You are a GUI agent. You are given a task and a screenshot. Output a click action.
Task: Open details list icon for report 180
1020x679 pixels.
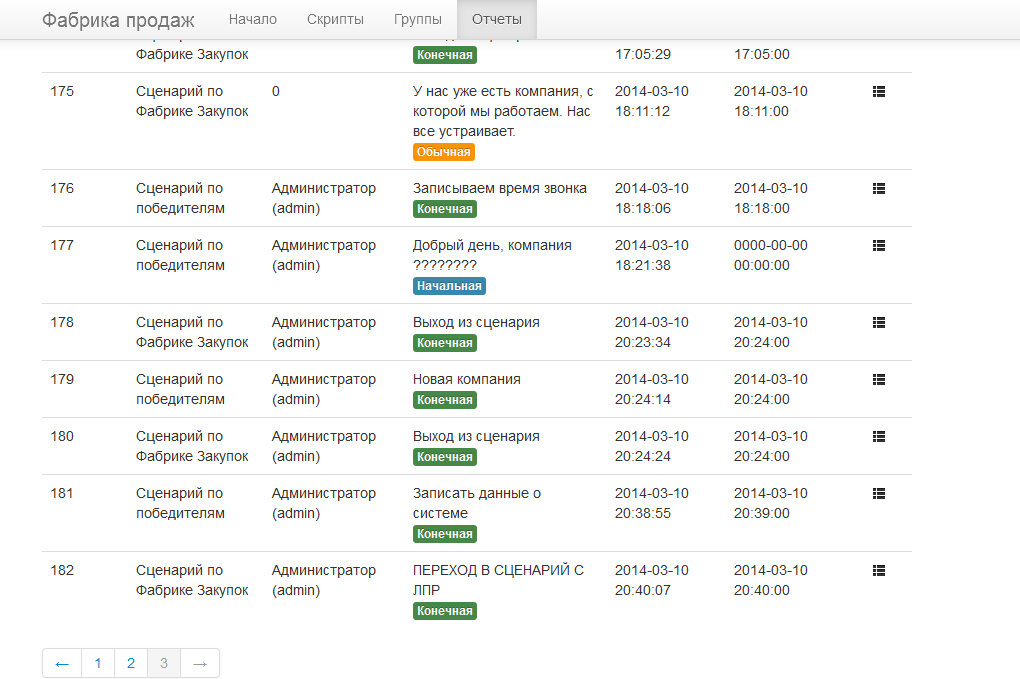click(x=878, y=437)
